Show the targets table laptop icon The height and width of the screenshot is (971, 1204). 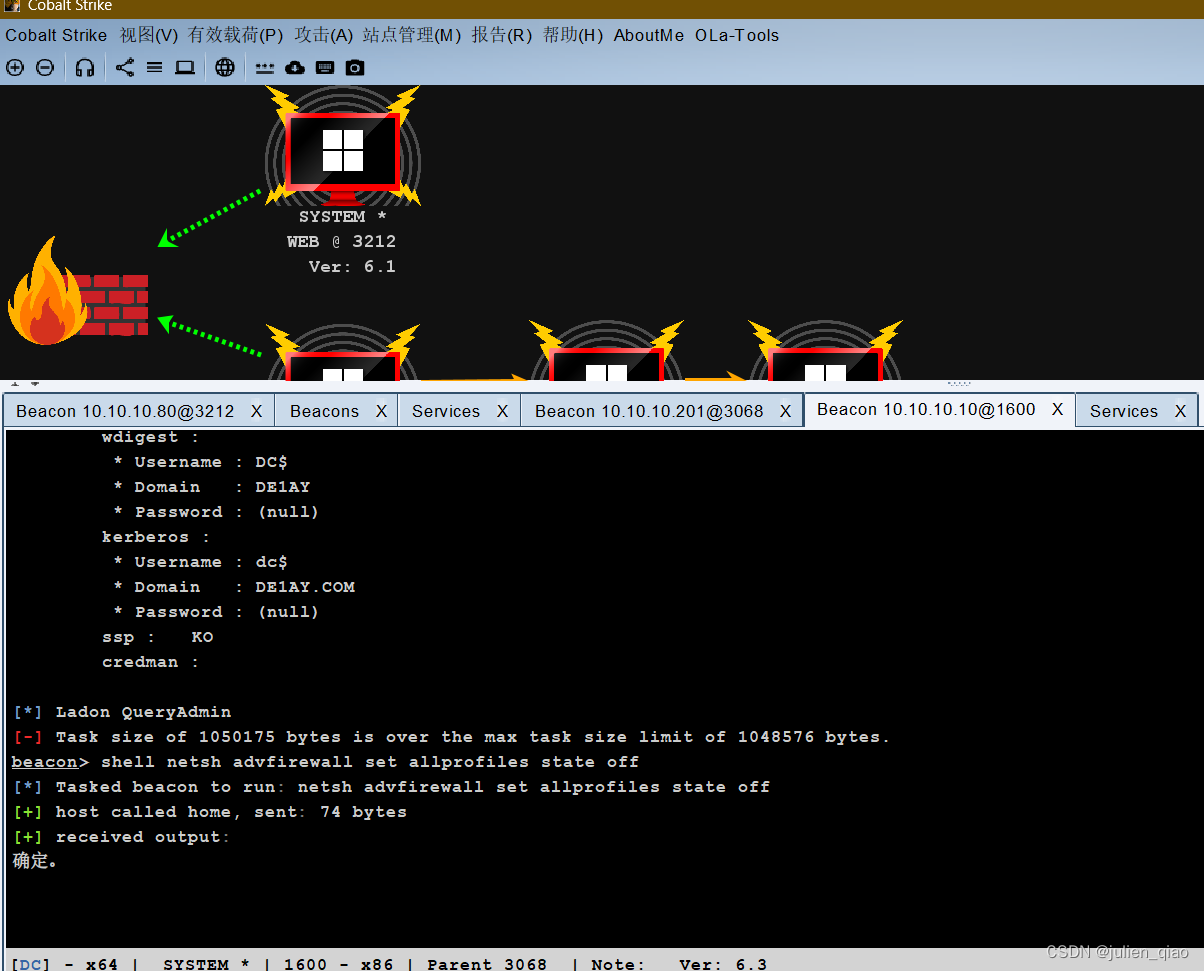[185, 68]
